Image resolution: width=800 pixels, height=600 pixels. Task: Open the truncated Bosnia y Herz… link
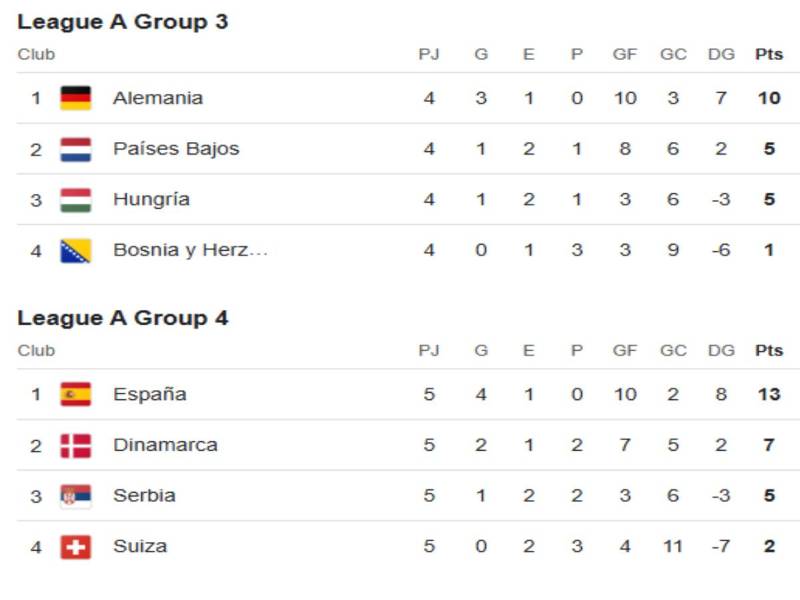coord(190,251)
